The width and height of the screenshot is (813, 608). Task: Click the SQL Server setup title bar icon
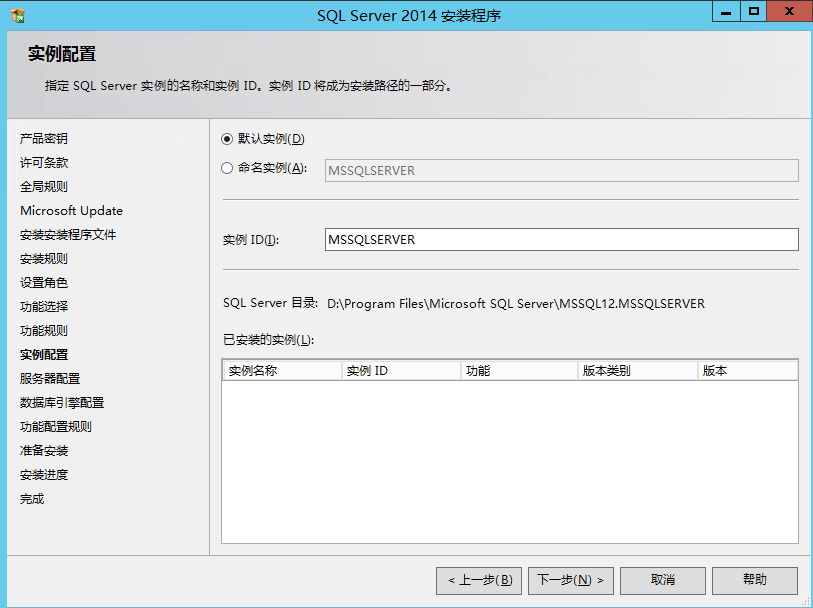pyautogui.click(x=18, y=16)
